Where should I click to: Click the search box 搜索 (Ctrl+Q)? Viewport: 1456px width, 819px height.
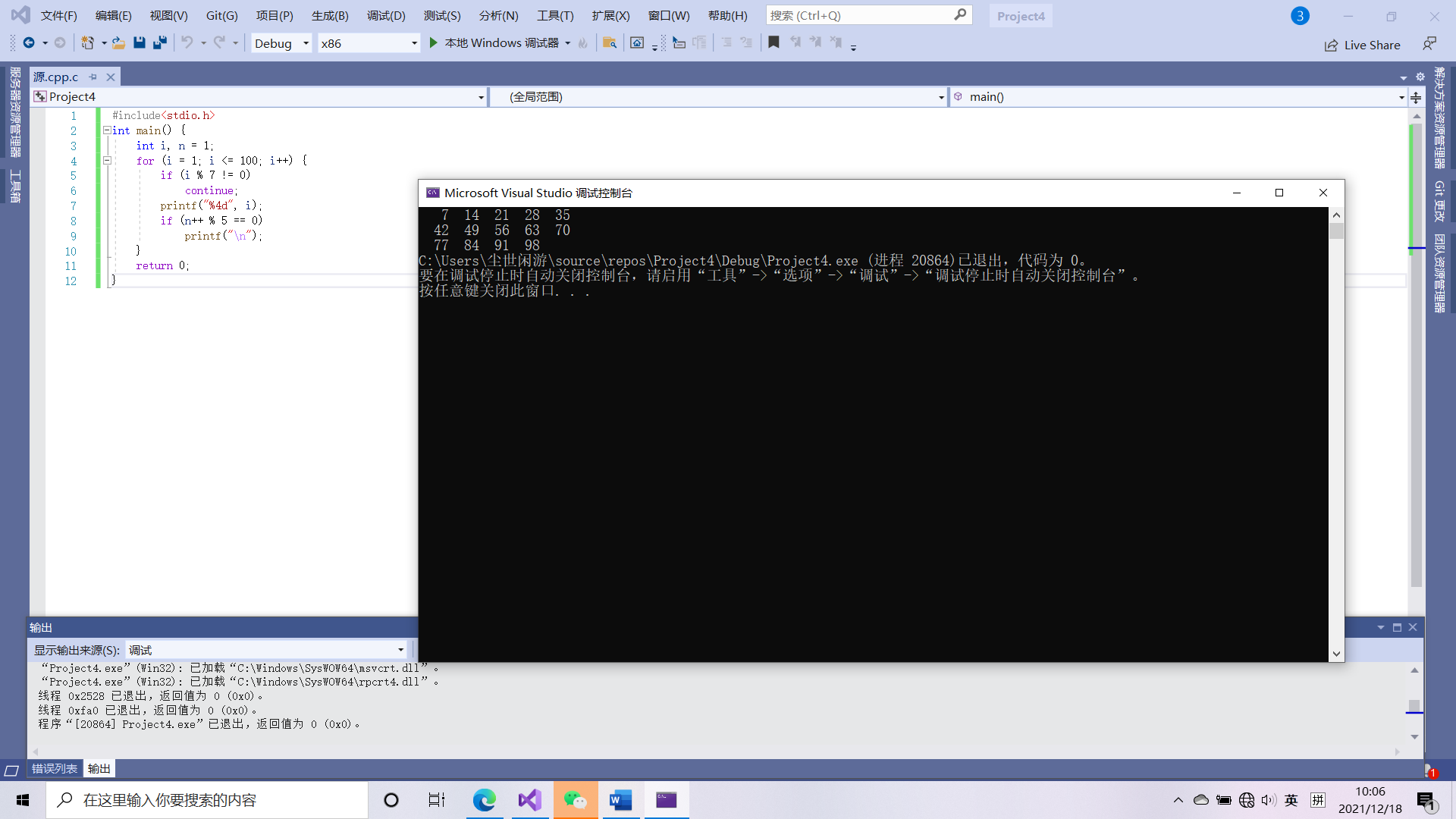point(861,16)
